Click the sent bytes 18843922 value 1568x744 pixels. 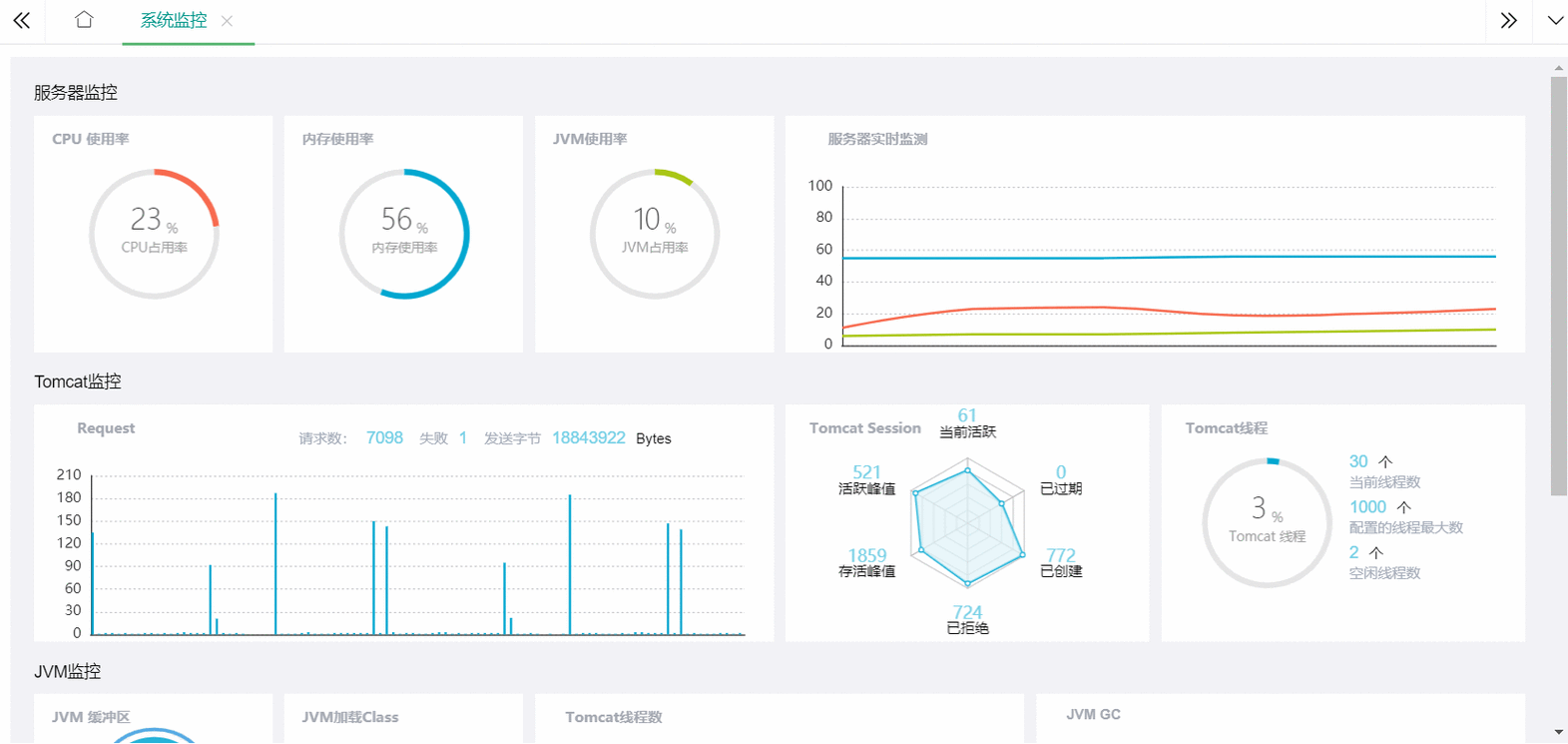coord(589,437)
